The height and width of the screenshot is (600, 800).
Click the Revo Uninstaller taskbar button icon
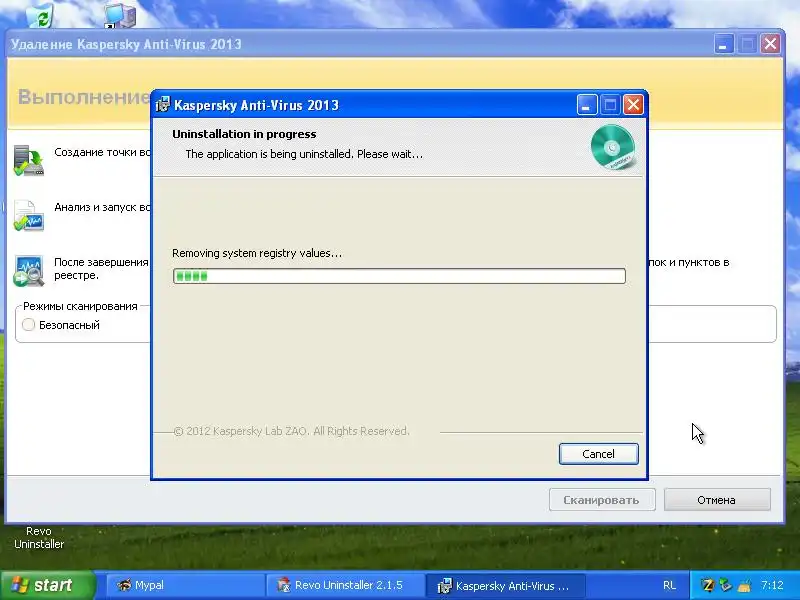coord(284,585)
